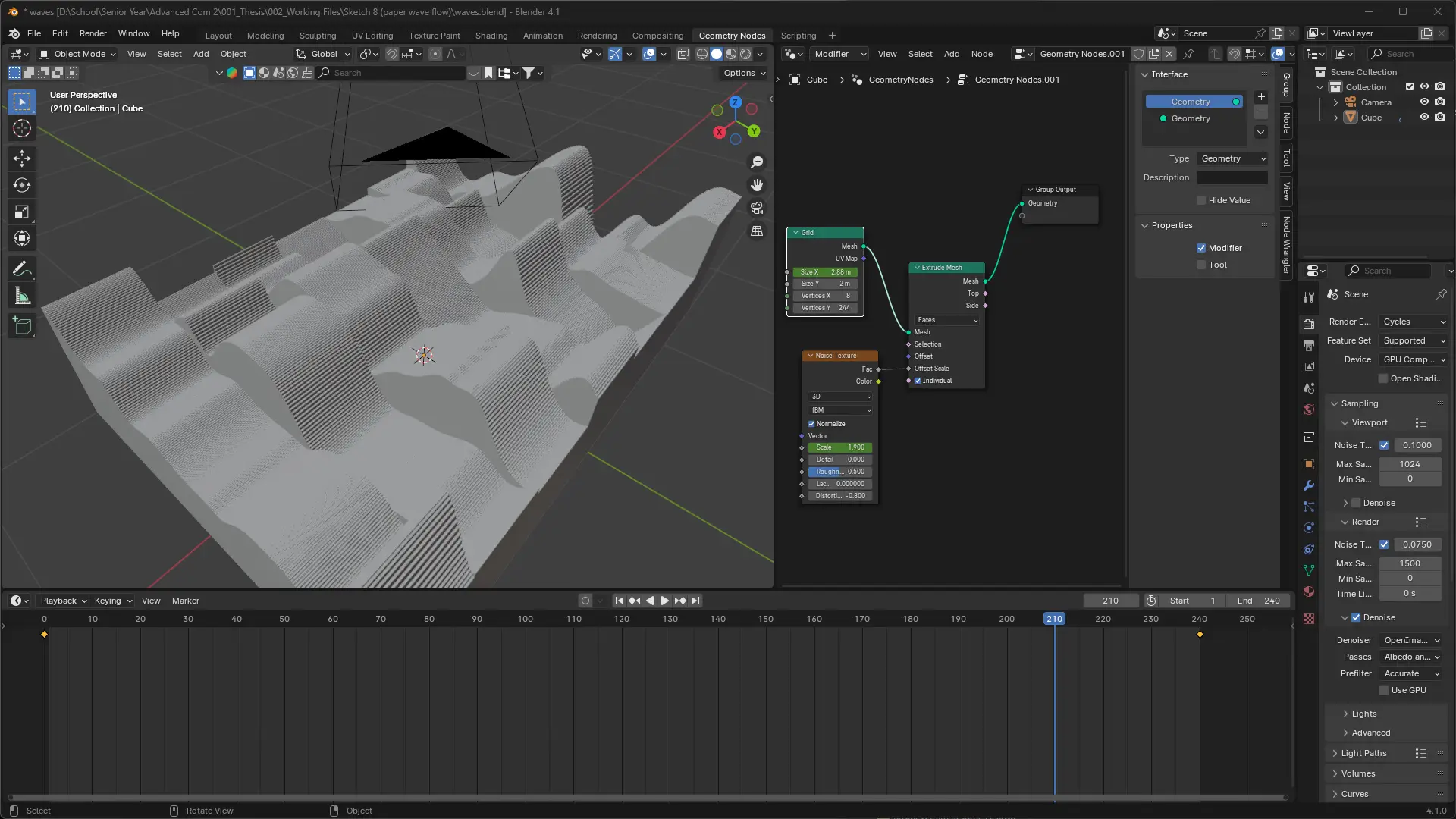Open the Modifier wrench properties tab
This screenshot has width=1456, height=819.
pos(1309,485)
